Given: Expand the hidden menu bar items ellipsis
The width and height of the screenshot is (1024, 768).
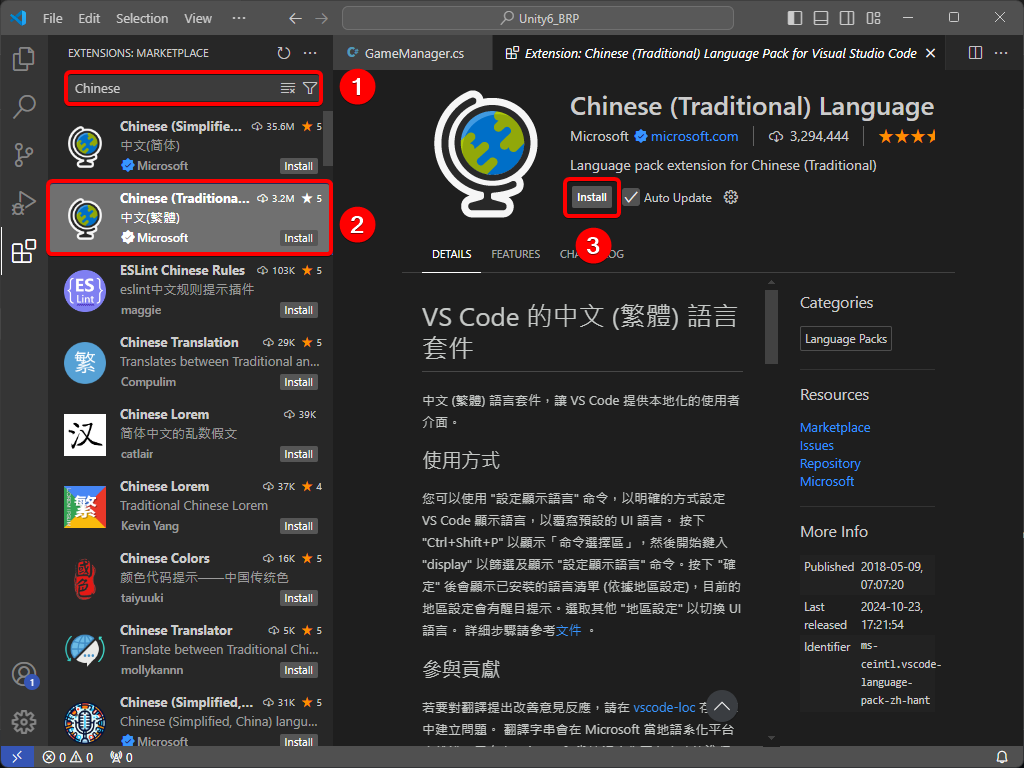Looking at the screenshot, I should 238,18.
